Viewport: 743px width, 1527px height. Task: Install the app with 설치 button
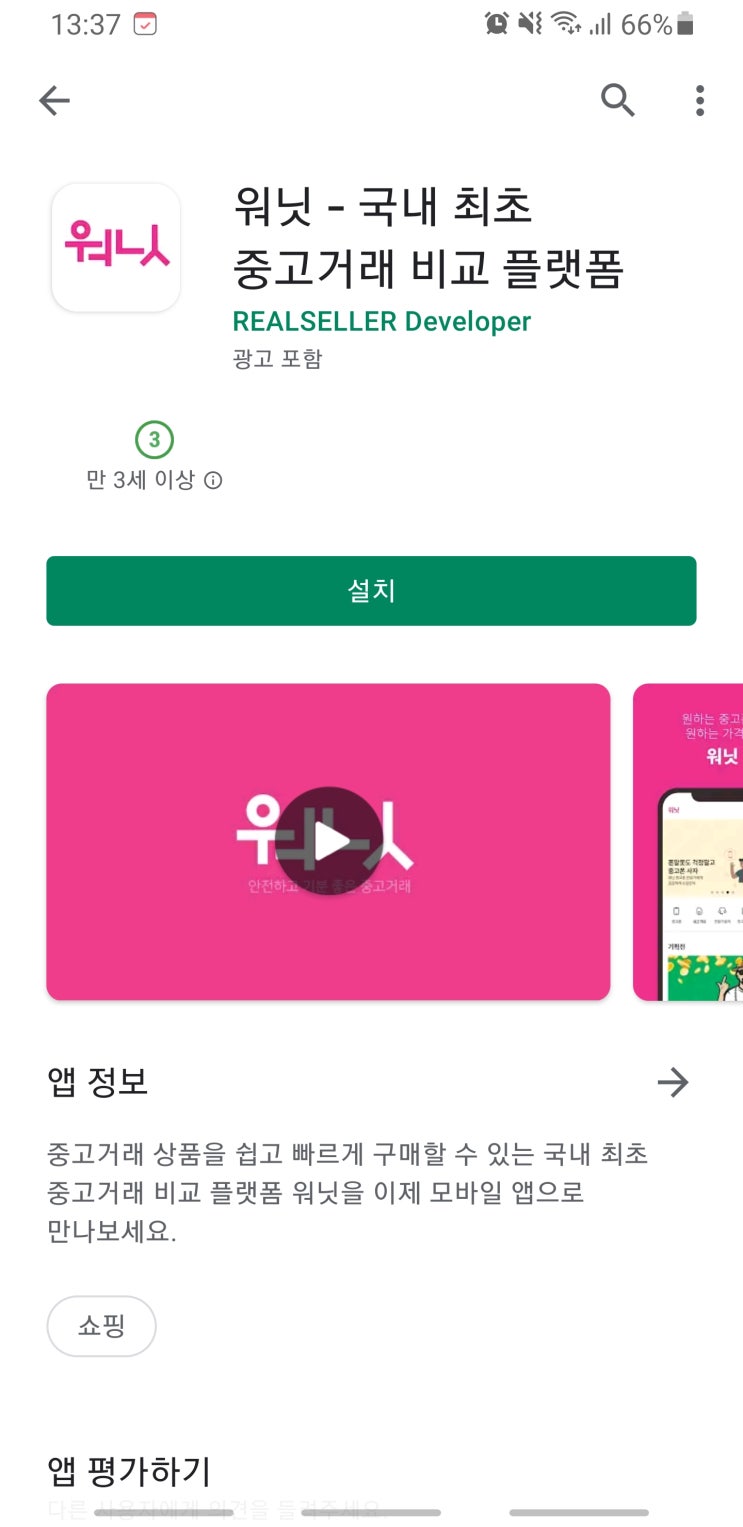(x=371, y=591)
